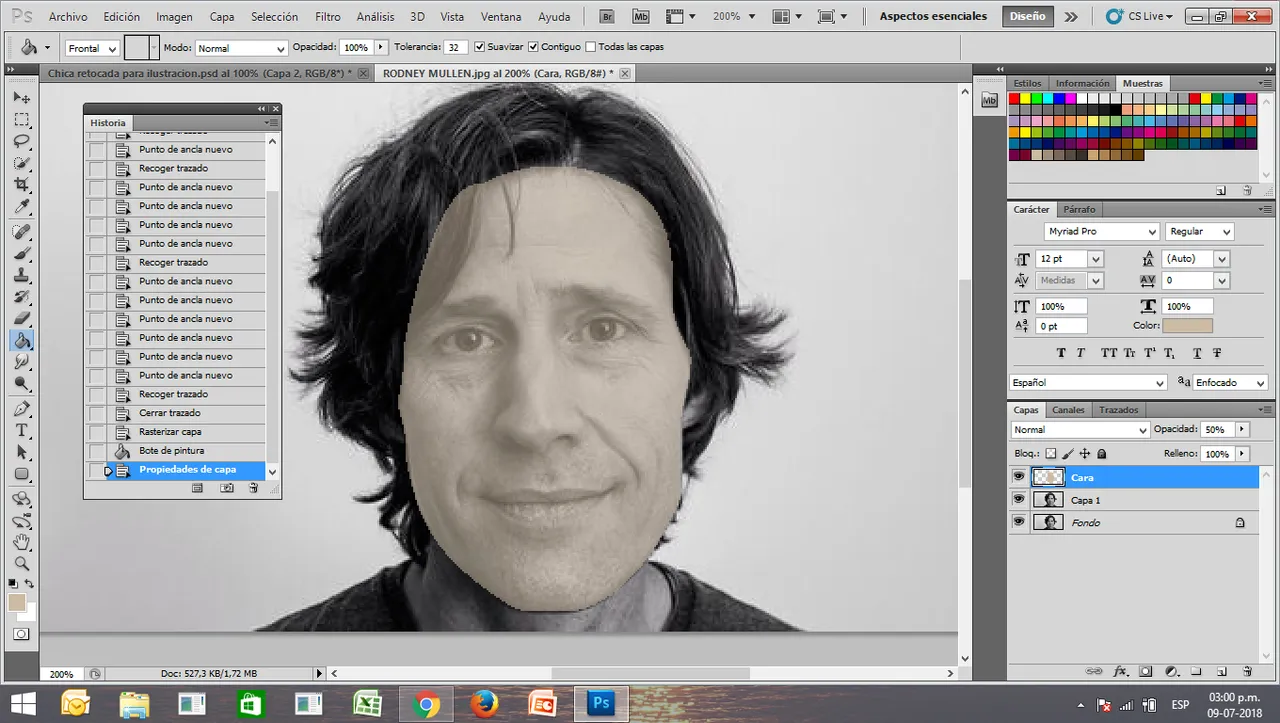Switch to the Trazados tab
The height and width of the screenshot is (723, 1280).
[1118, 410]
